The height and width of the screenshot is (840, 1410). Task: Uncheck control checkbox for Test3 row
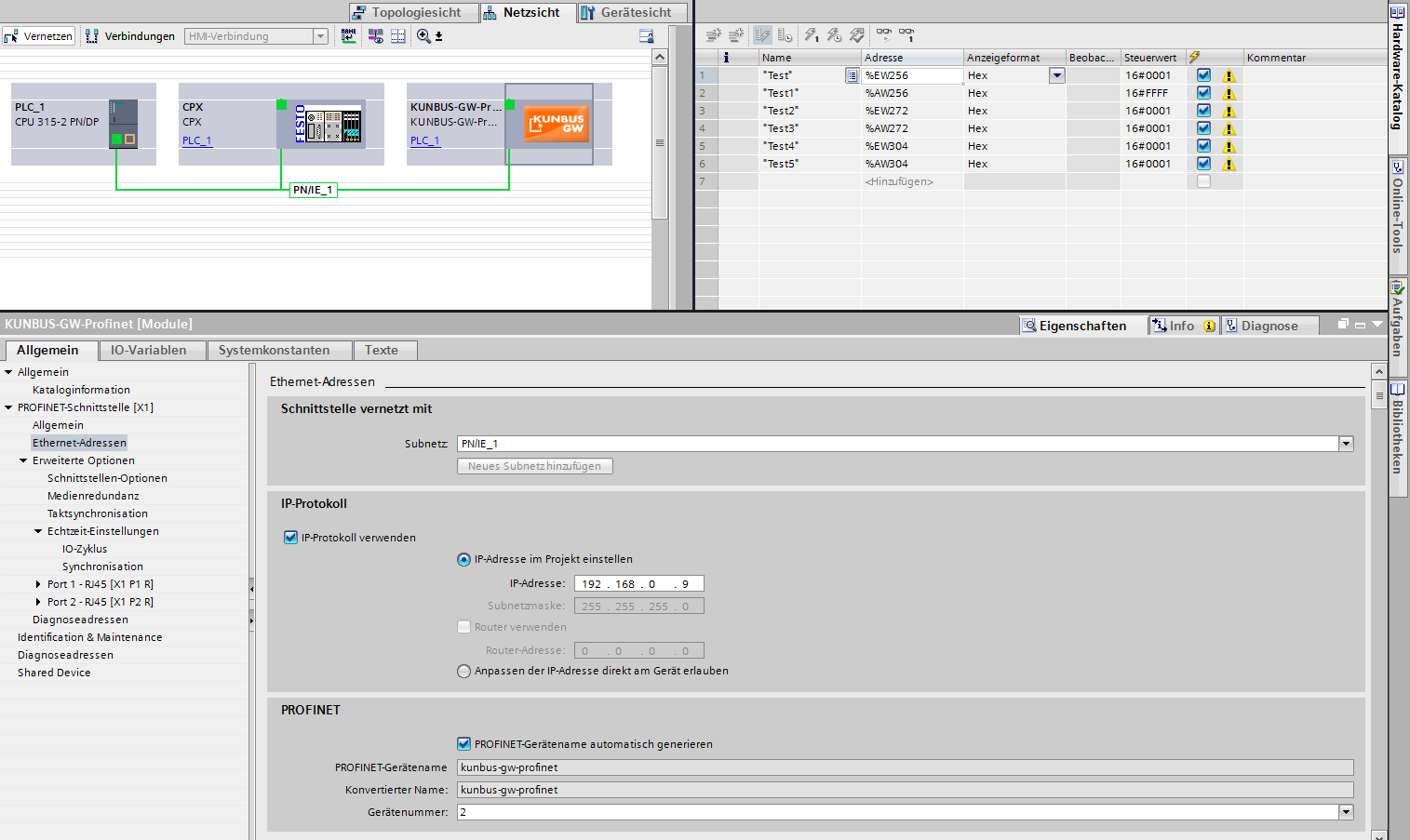click(x=1203, y=128)
